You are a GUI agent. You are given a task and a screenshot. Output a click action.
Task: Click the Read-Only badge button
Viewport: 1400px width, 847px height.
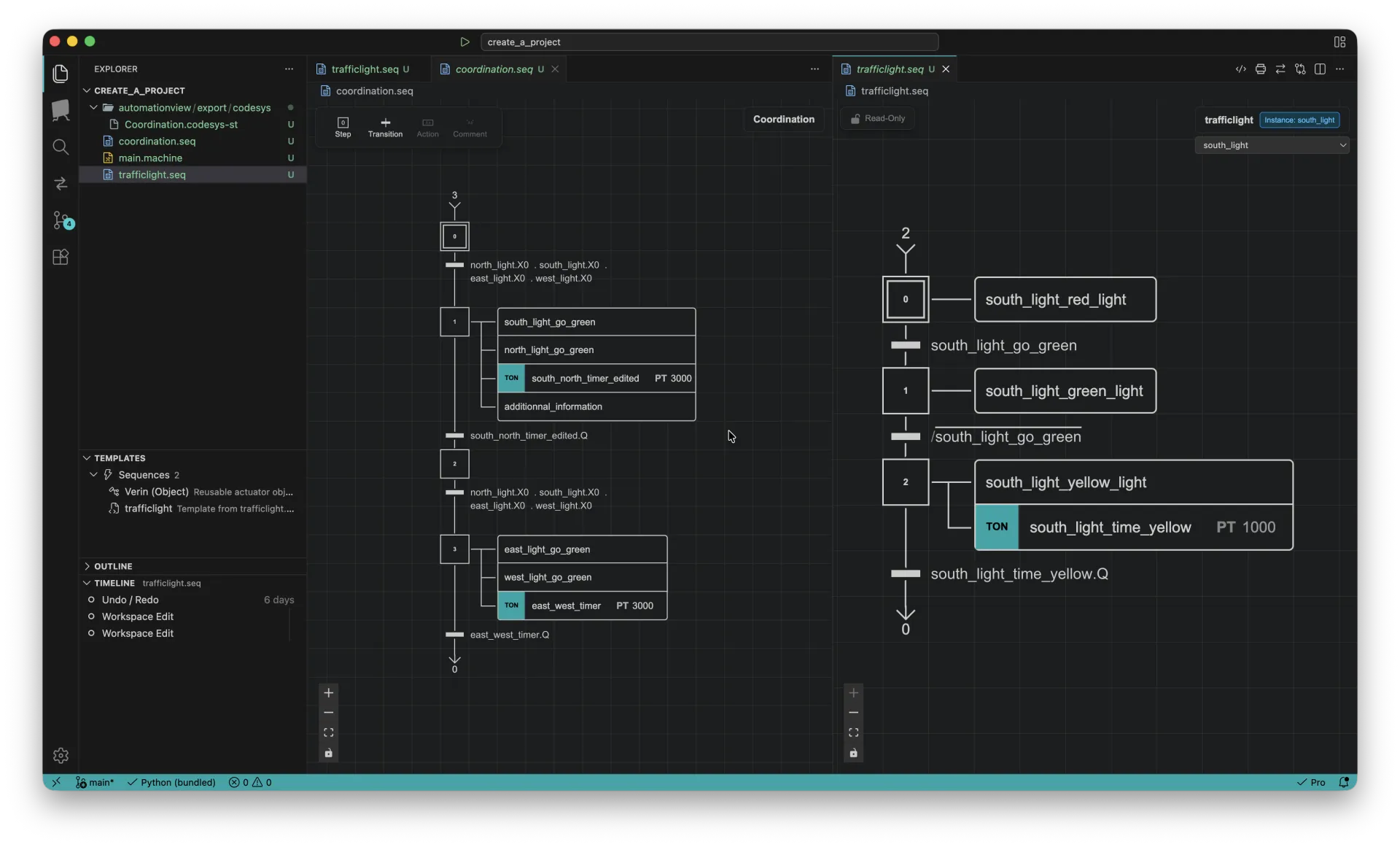point(877,119)
